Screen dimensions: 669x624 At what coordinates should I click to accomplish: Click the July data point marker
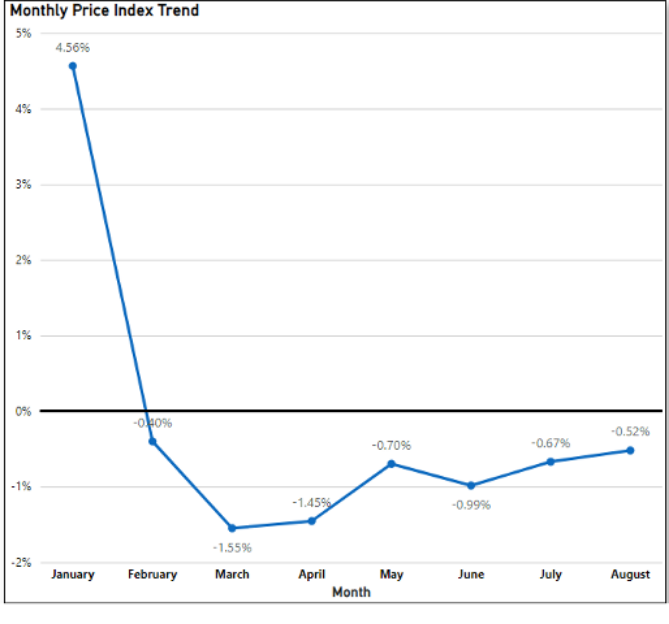550,462
